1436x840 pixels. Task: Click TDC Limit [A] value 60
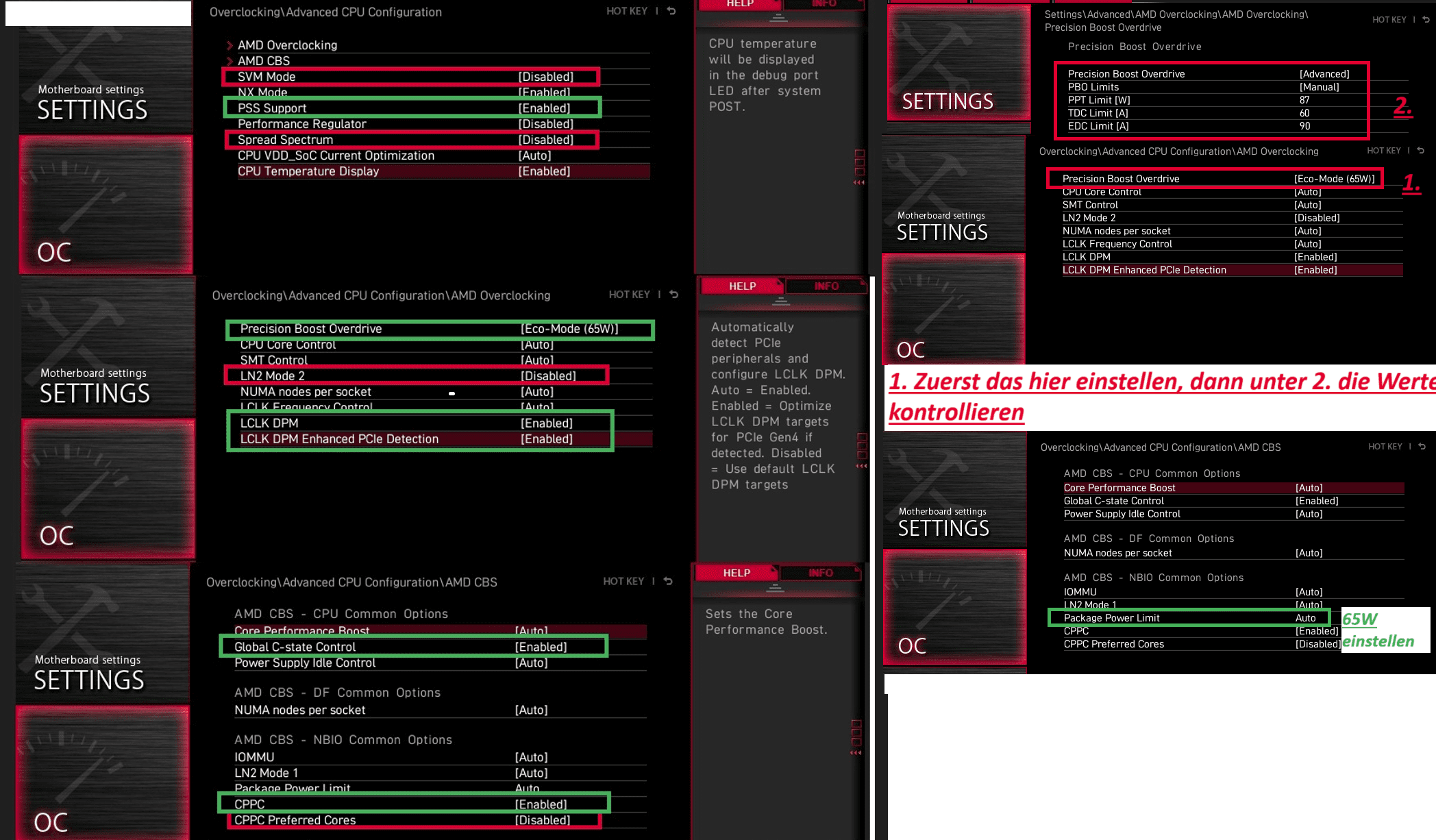[x=1304, y=113]
